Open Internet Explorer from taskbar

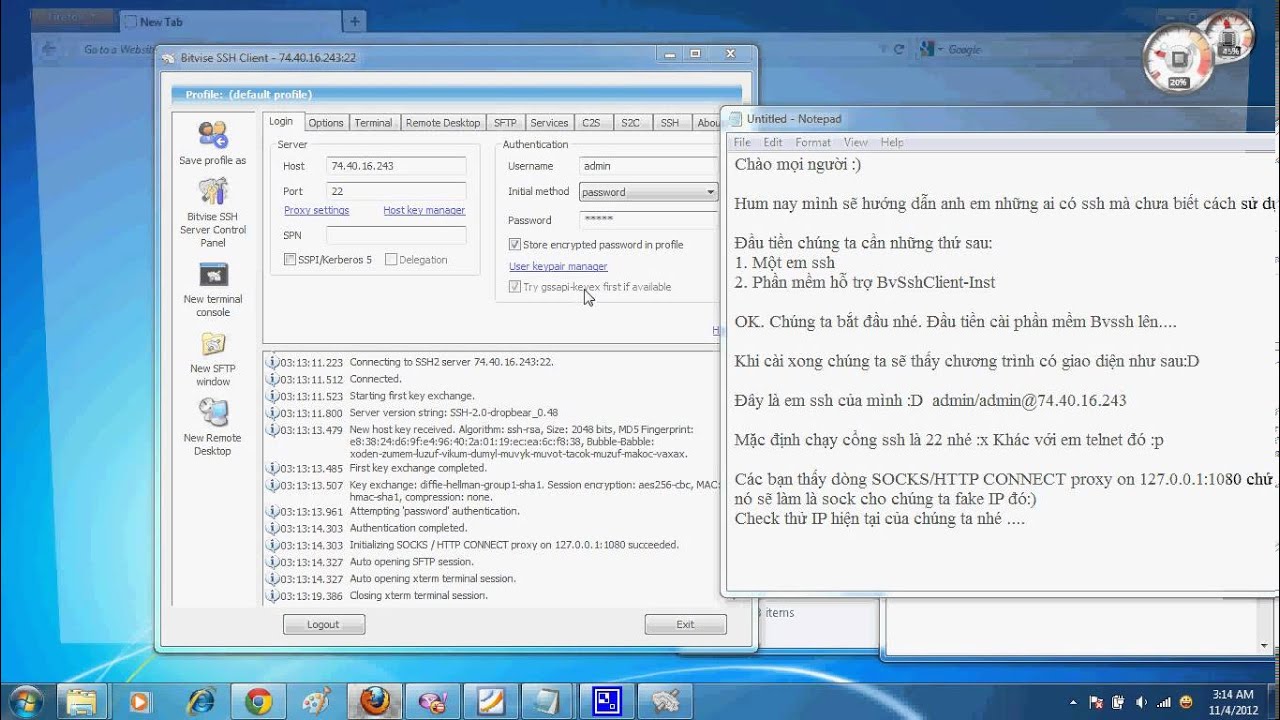pos(199,701)
